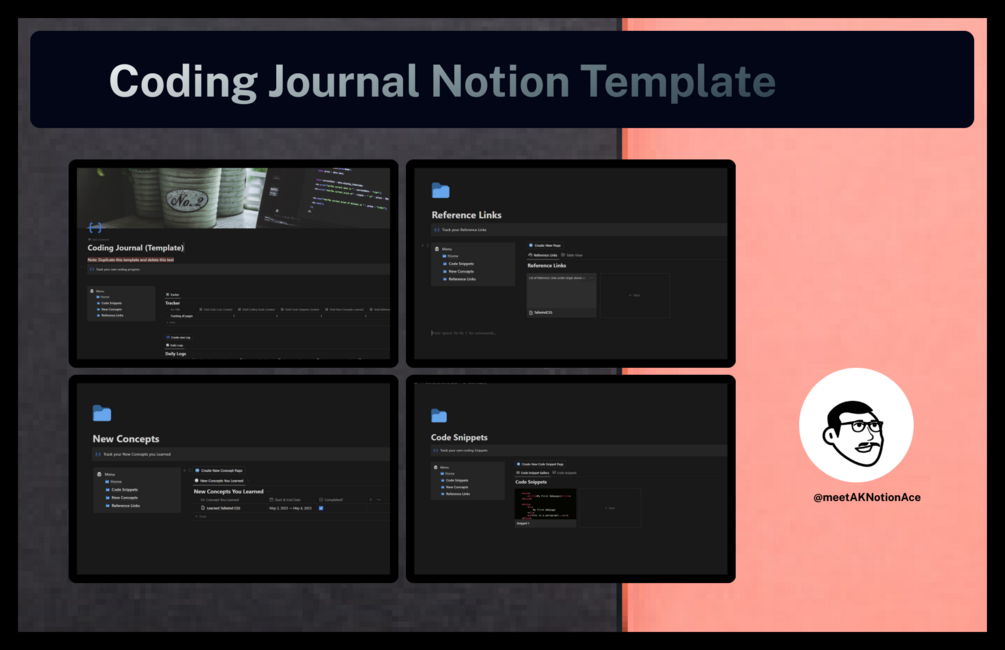The height and width of the screenshot is (650, 1005).
Task: Open Home in the Coding Journal page menu
Action: pyautogui.click(x=103, y=297)
